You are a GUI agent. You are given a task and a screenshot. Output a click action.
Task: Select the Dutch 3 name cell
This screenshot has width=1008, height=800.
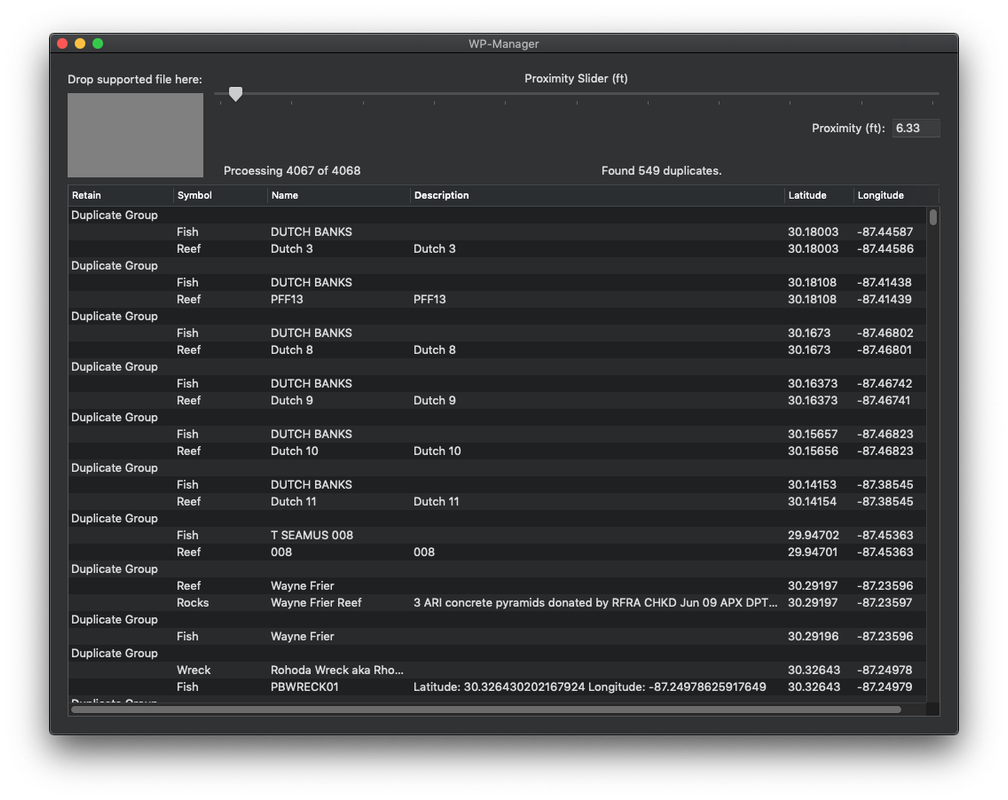tap(292, 249)
